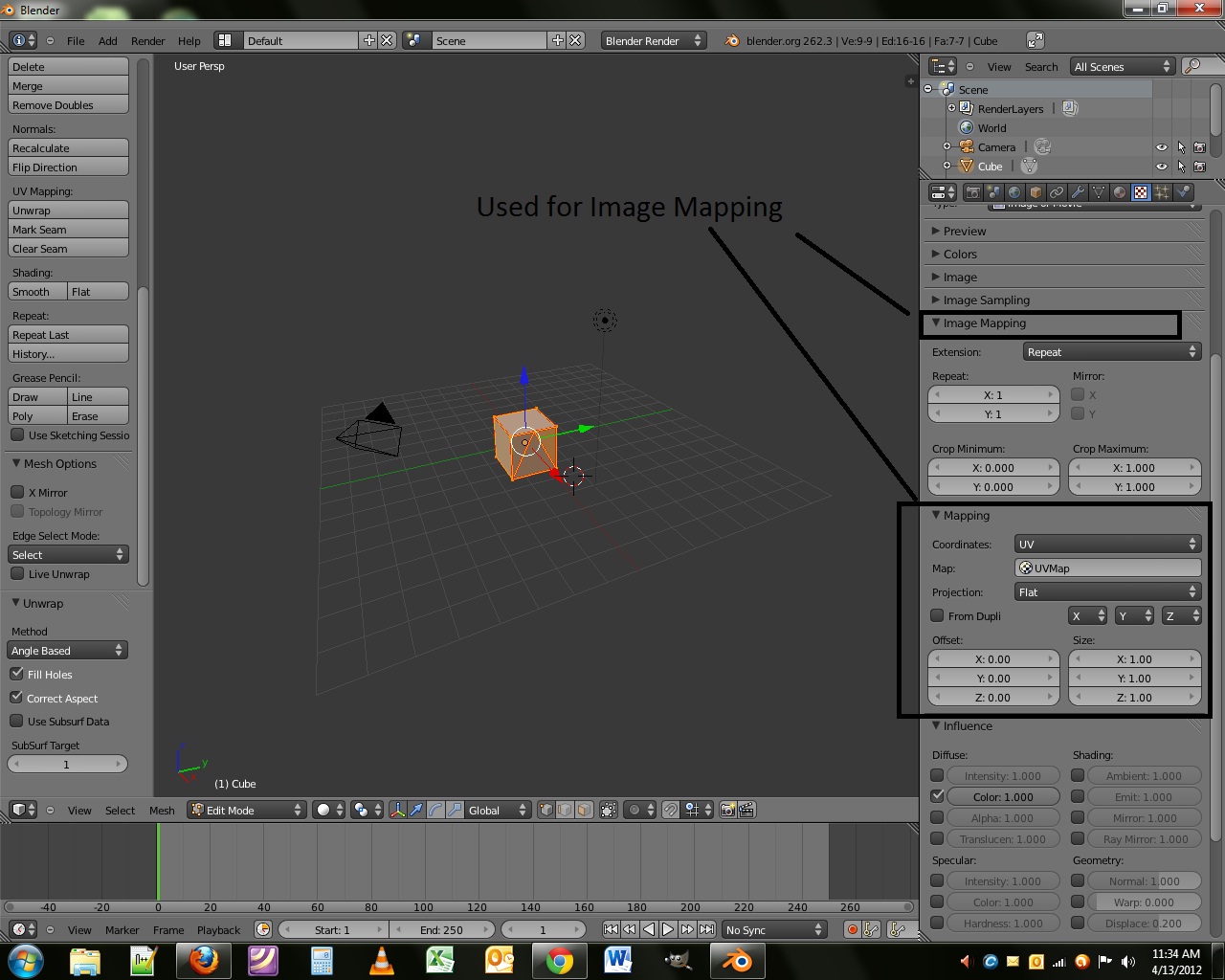This screenshot has height=980, width=1225.
Task: Click the Remove Doubles button
Action: click(68, 105)
